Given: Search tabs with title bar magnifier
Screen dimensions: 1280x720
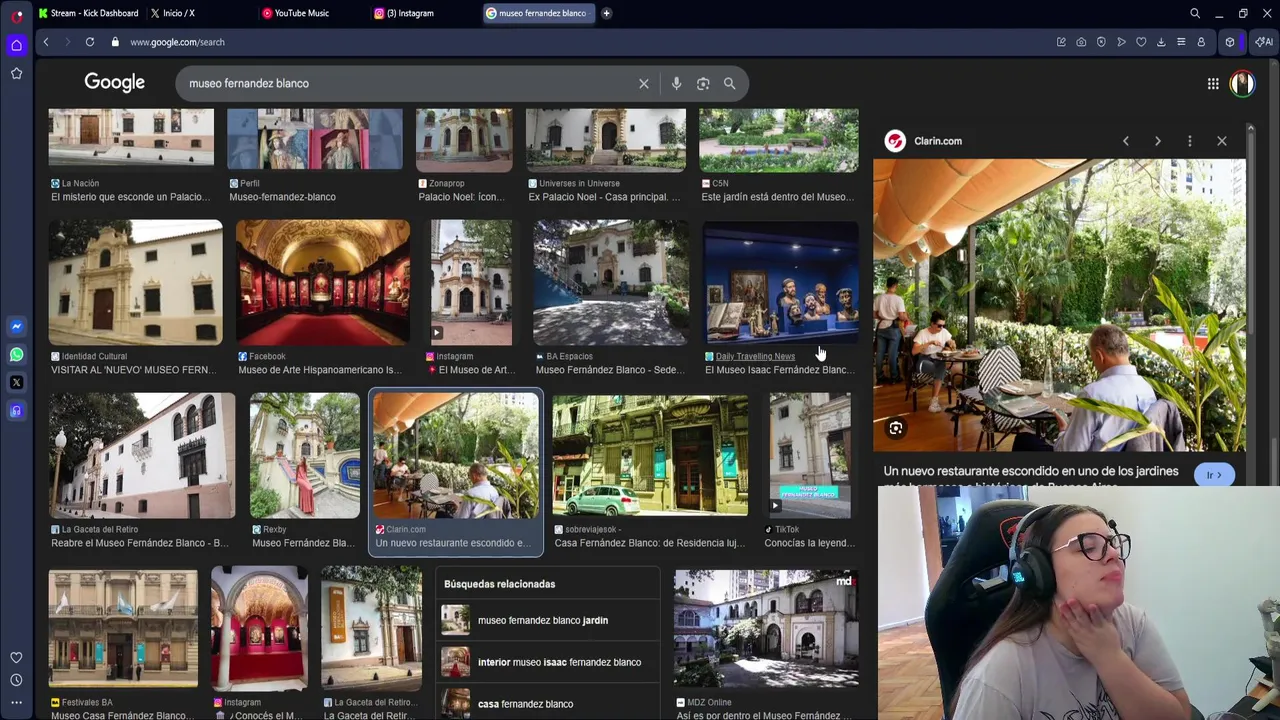Looking at the screenshot, I should (x=1195, y=14).
